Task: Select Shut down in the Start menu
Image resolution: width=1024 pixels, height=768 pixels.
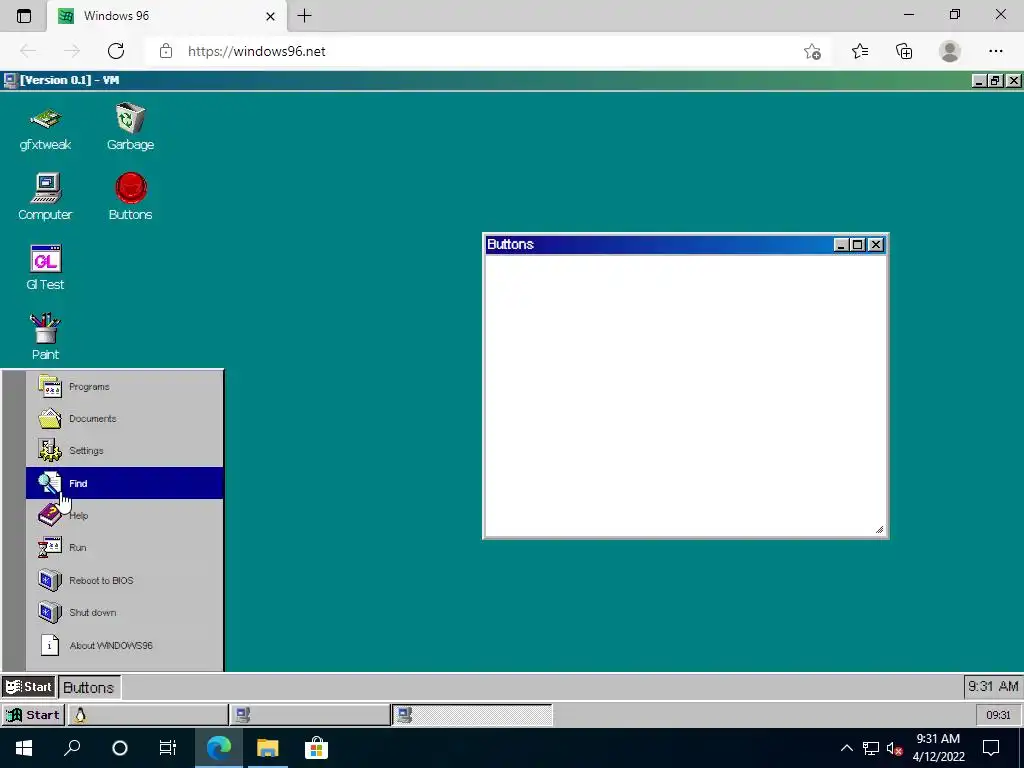Action: coord(125,613)
